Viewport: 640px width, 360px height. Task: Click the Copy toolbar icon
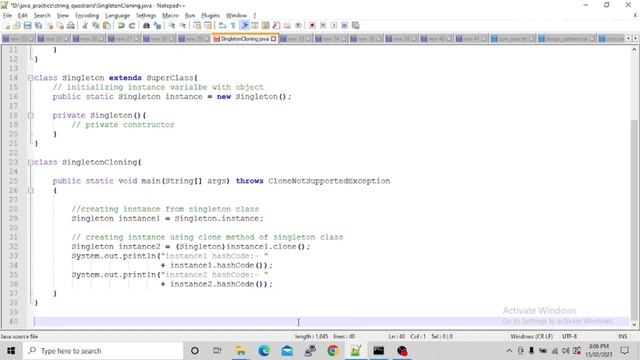[x=96, y=25]
